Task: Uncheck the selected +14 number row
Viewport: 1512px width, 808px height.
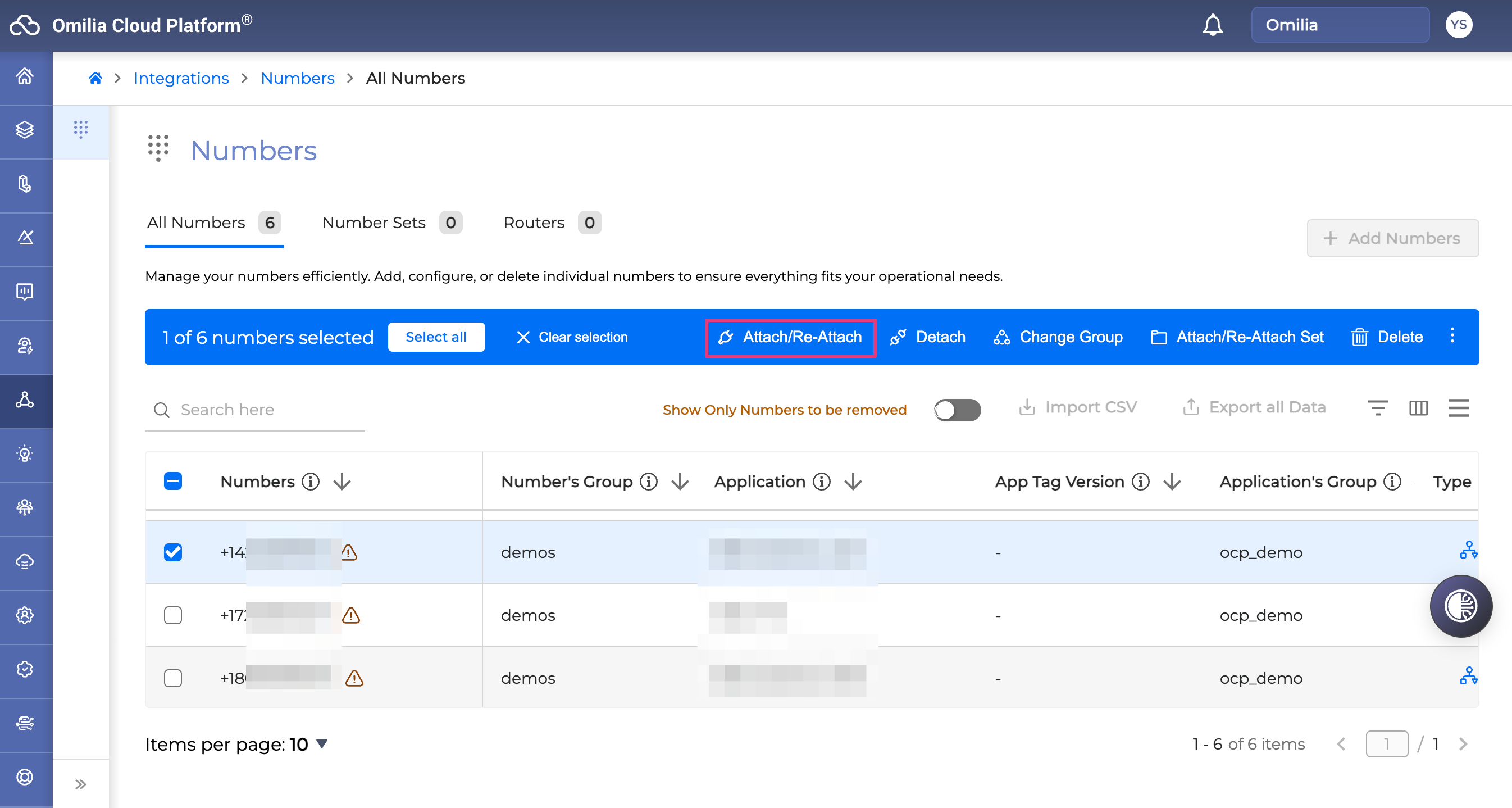Action: pyautogui.click(x=172, y=552)
